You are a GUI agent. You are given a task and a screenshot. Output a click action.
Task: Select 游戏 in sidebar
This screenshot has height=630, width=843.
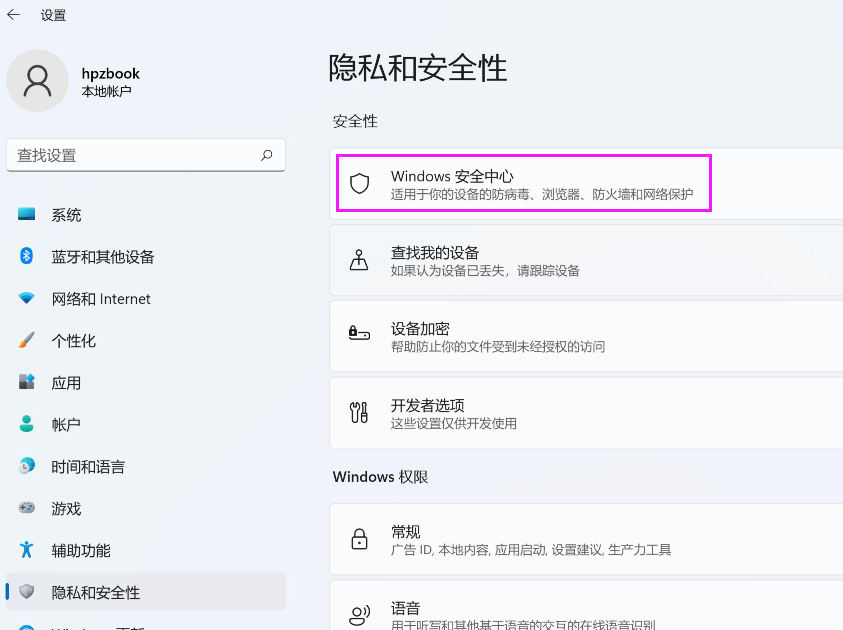coord(146,509)
